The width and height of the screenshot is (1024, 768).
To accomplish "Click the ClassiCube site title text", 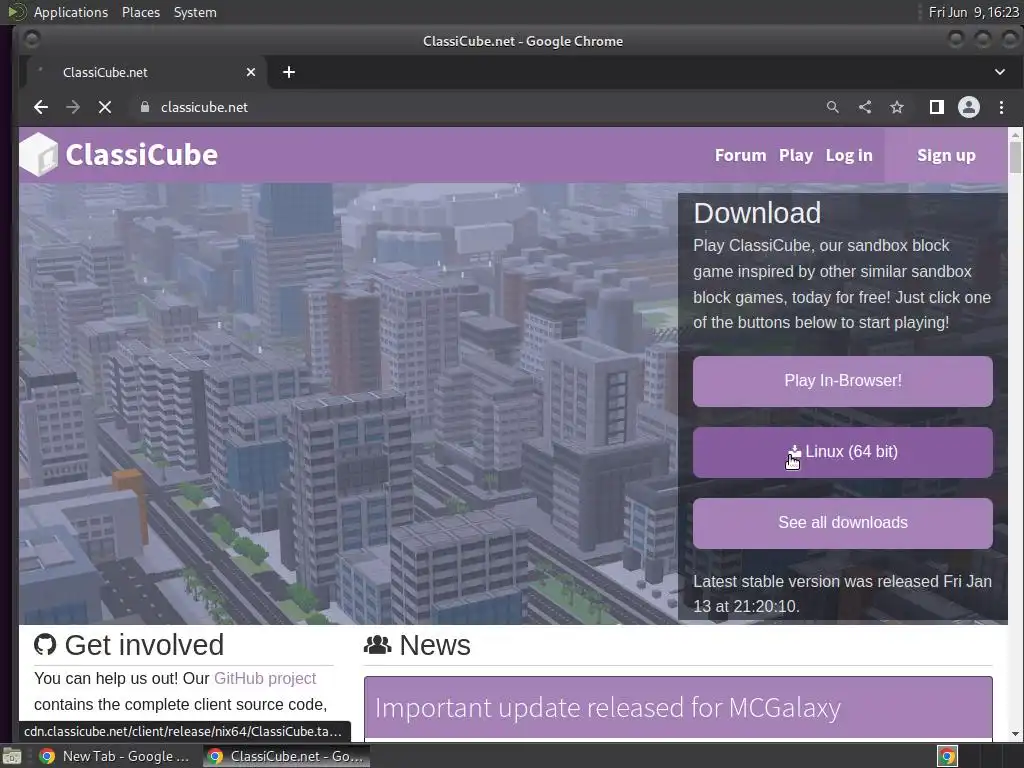I will click(141, 155).
